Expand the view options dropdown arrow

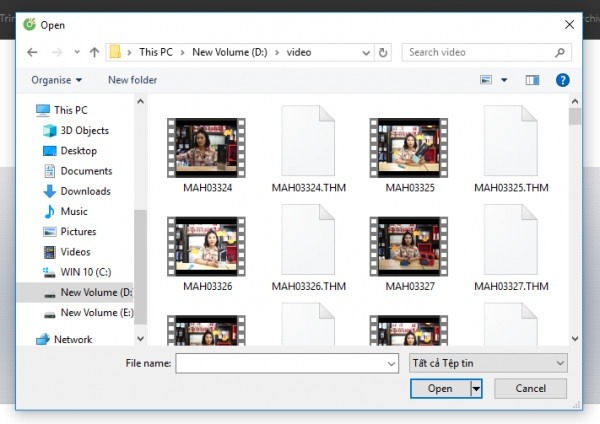pos(504,80)
